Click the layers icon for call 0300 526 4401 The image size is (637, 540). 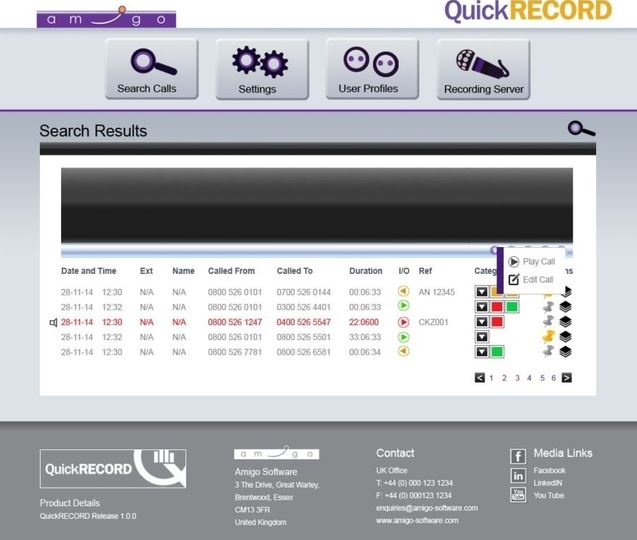(x=566, y=307)
